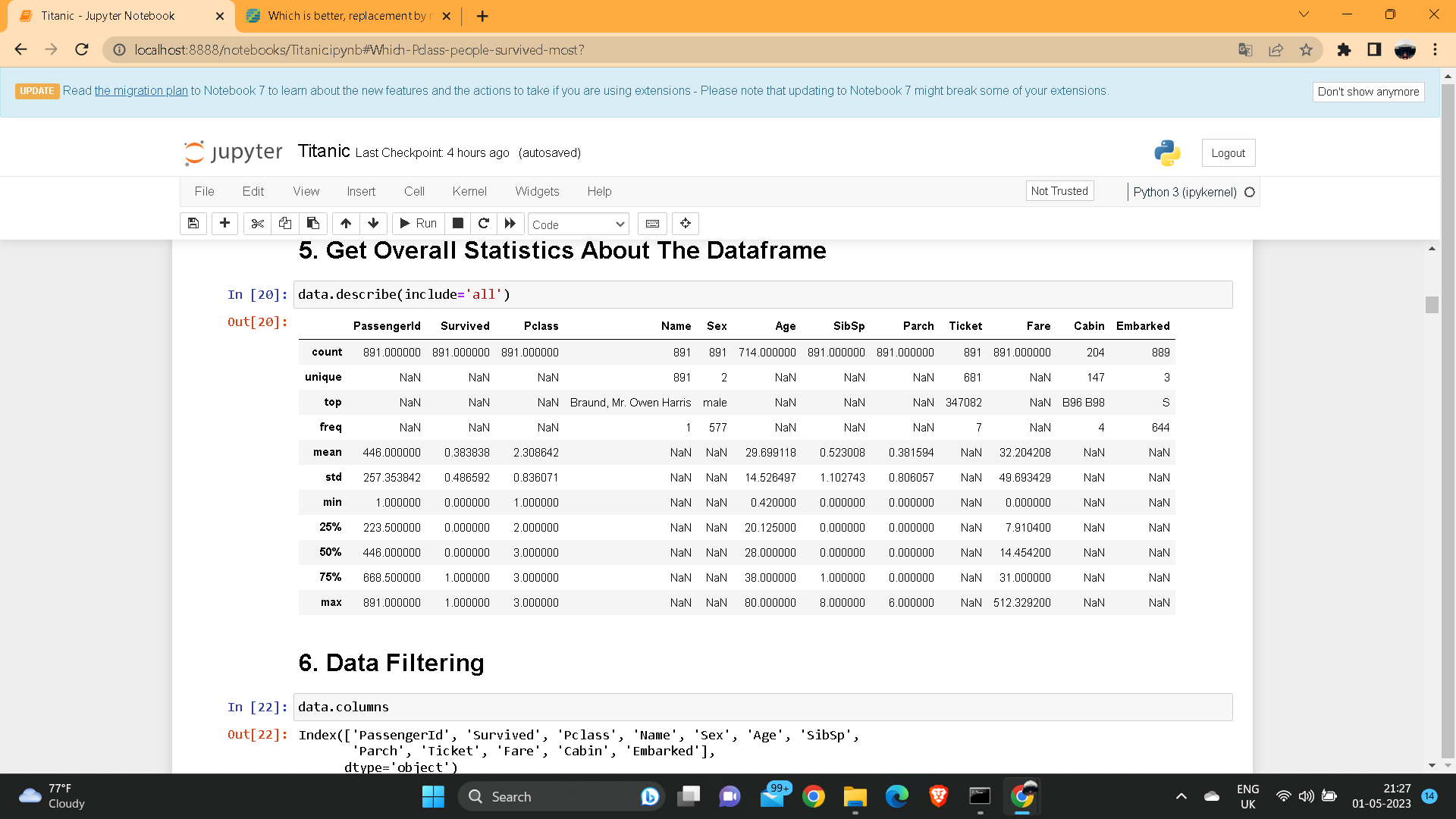Restart kernel and run all cells

tap(510, 223)
